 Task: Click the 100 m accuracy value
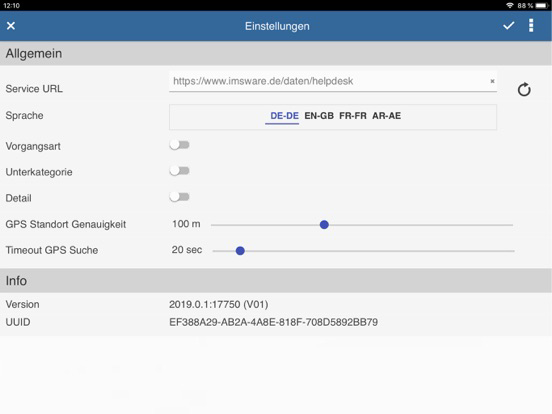coord(186,224)
